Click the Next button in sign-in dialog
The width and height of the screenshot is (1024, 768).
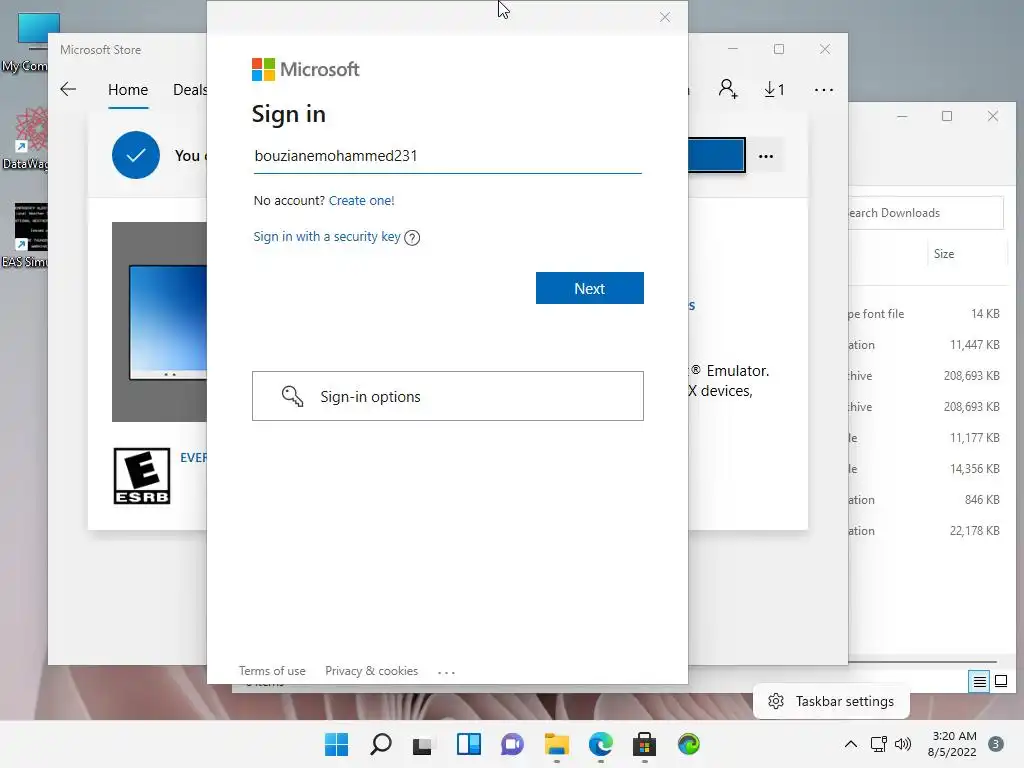point(589,288)
